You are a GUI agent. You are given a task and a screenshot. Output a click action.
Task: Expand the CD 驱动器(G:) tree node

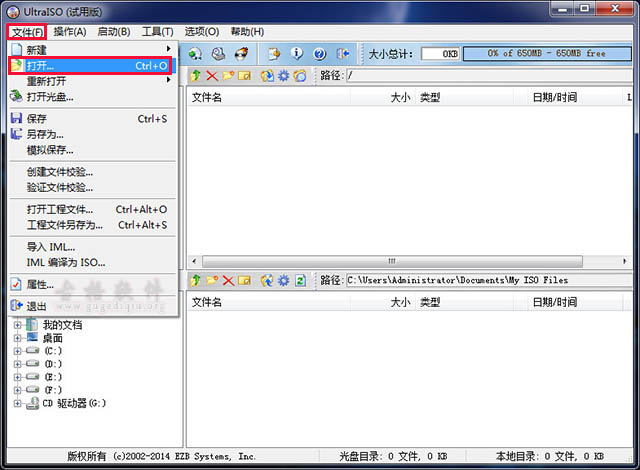coord(17,403)
